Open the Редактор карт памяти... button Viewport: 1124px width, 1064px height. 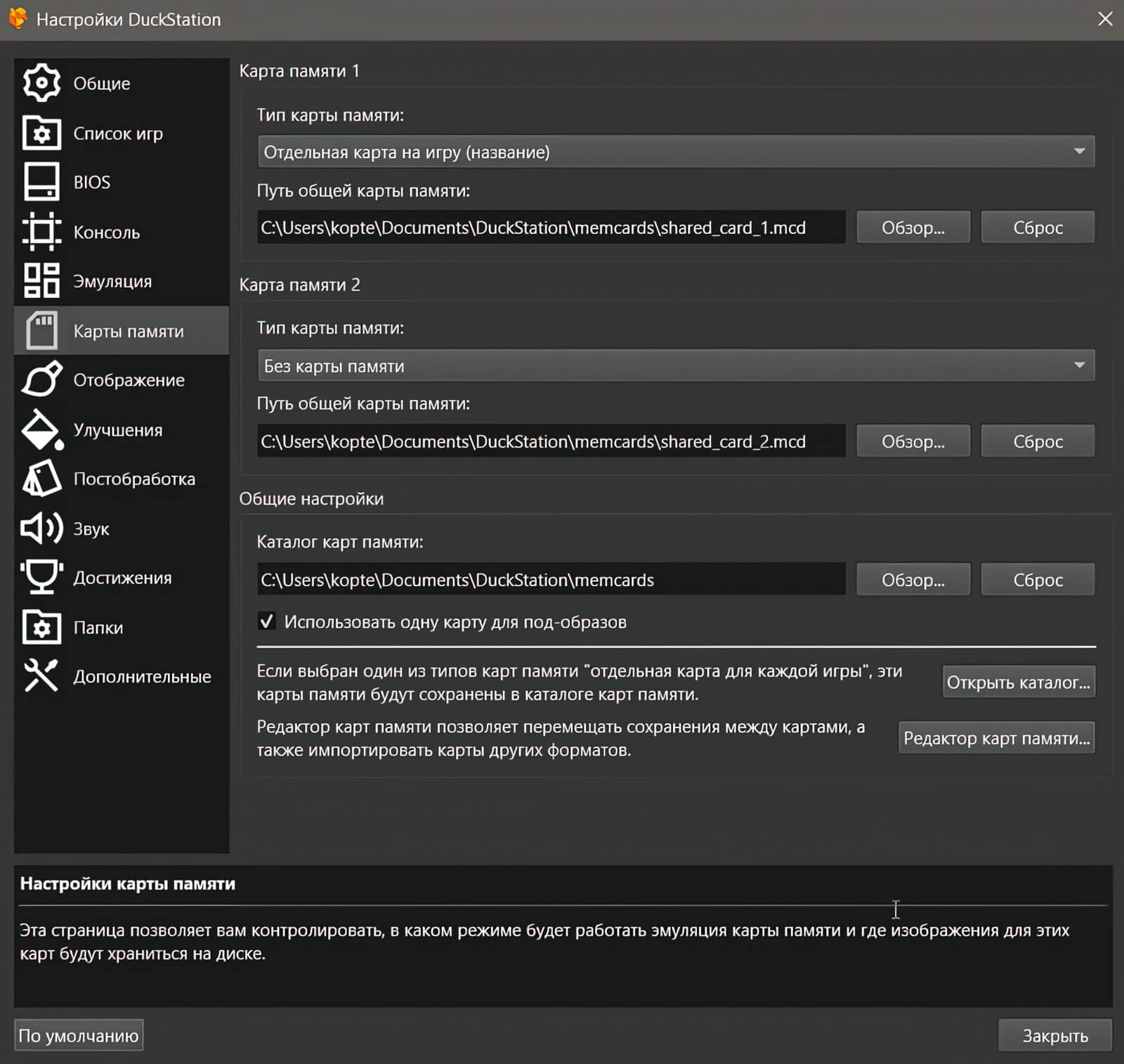coord(997,738)
